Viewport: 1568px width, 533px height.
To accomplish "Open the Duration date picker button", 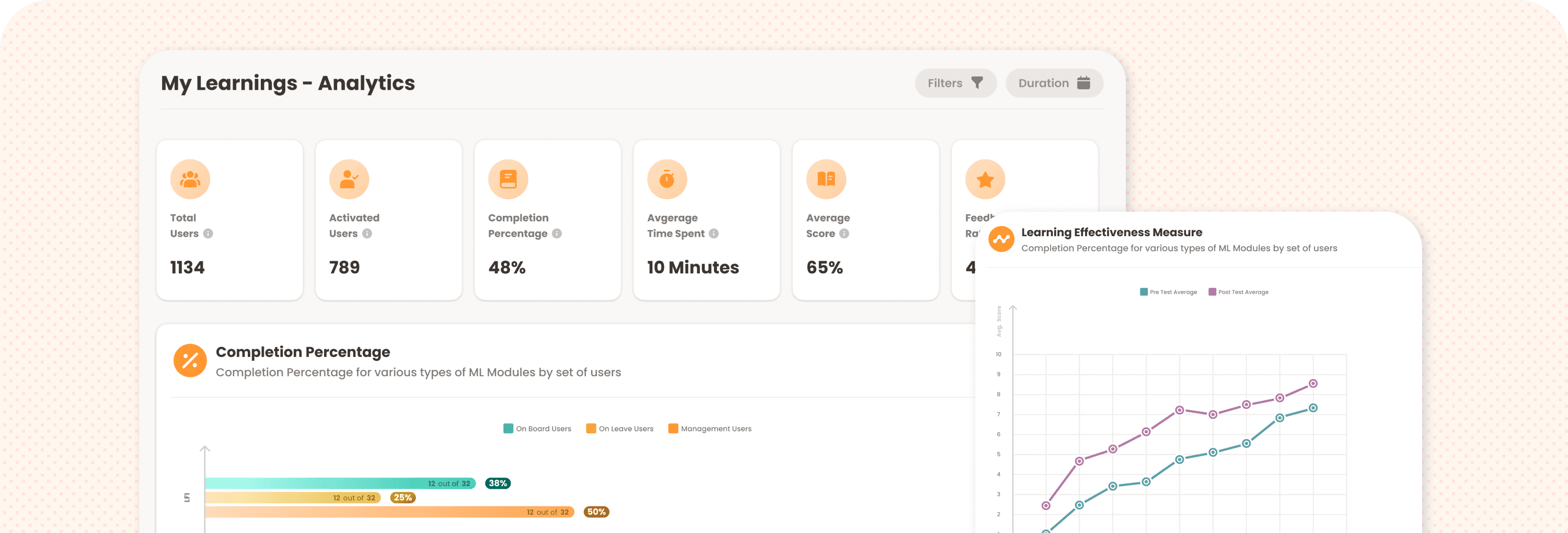I will coord(1054,83).
